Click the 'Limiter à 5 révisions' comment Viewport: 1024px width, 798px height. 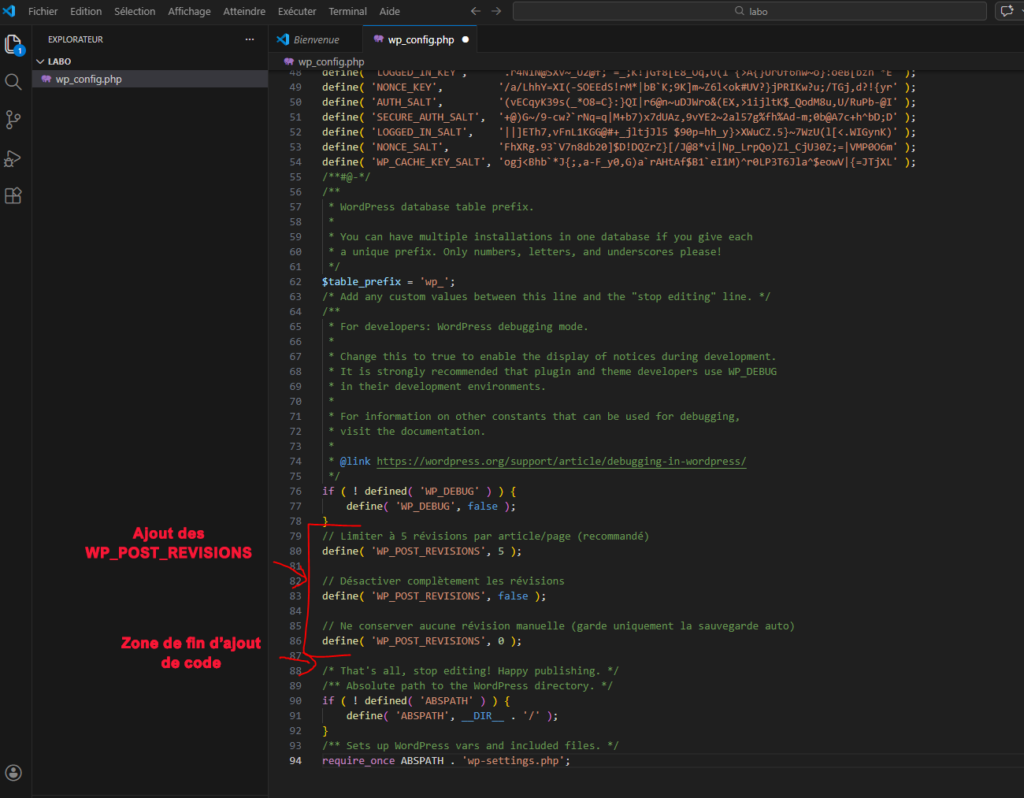(x=485, y=536)
